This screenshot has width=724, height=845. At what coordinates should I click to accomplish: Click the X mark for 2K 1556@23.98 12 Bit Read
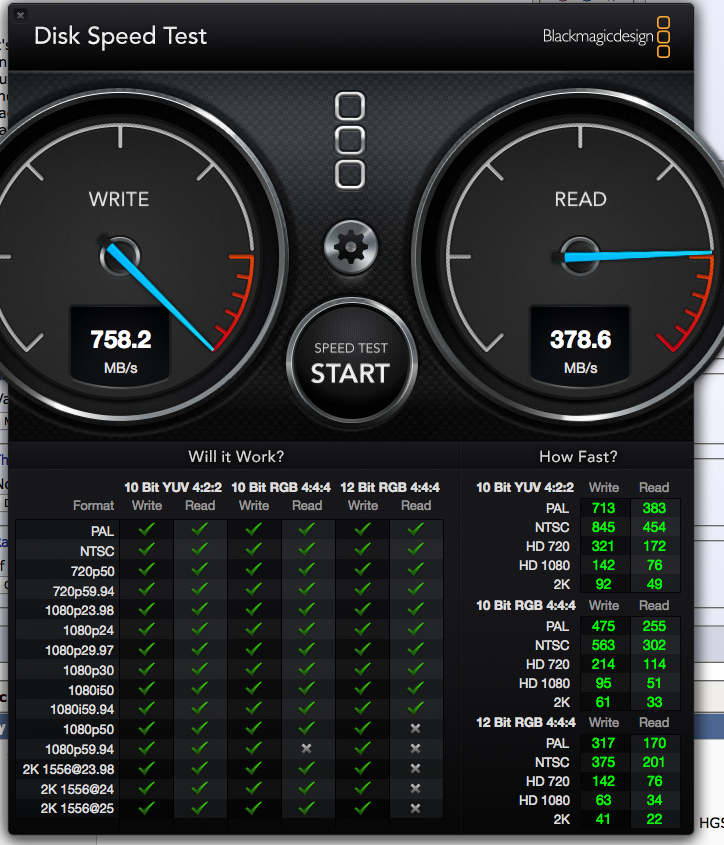click(415, 768)
